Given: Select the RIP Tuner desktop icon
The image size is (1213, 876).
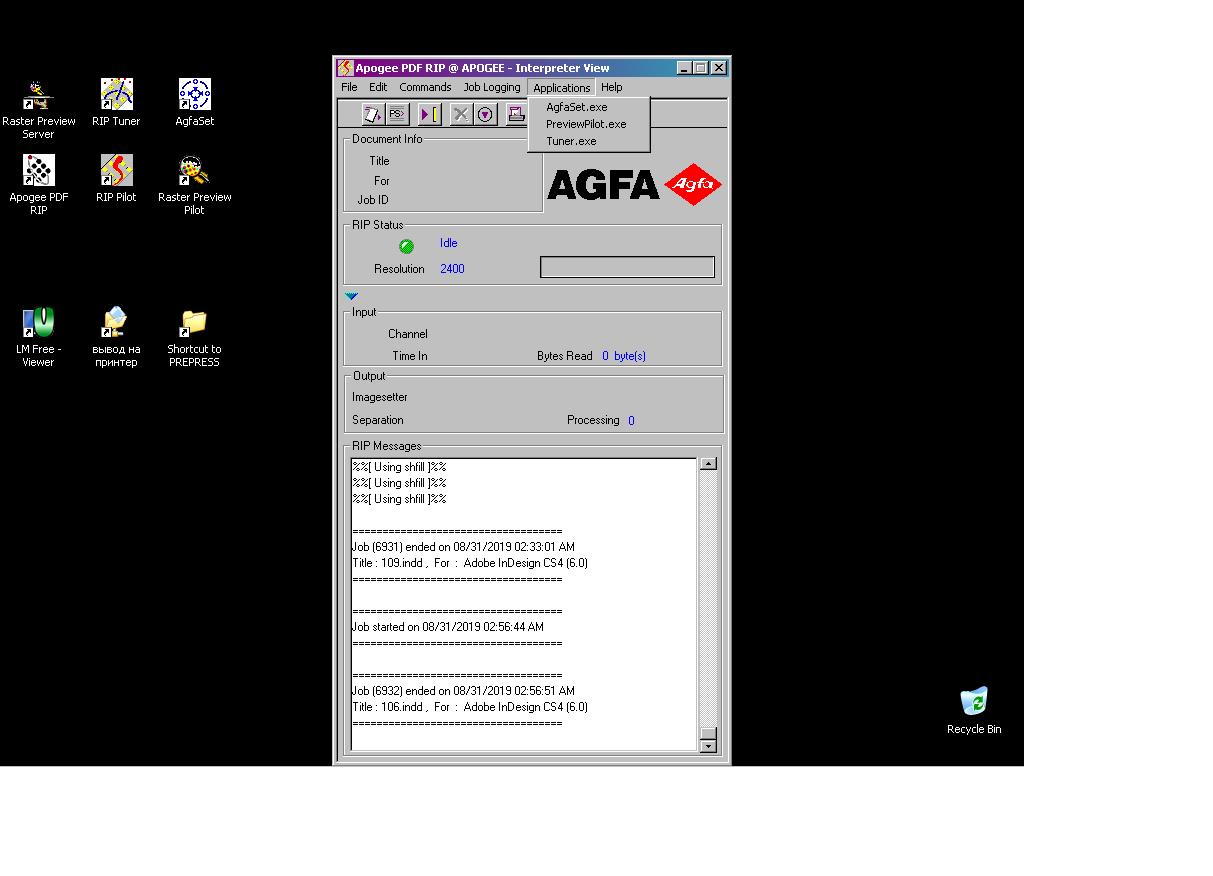Looking at the screenshot, I should 116,103.
